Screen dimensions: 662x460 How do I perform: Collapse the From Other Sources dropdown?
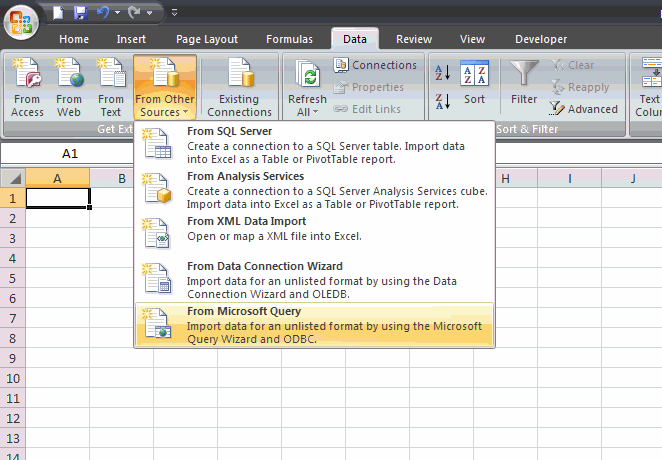click(x=165, y=88)
